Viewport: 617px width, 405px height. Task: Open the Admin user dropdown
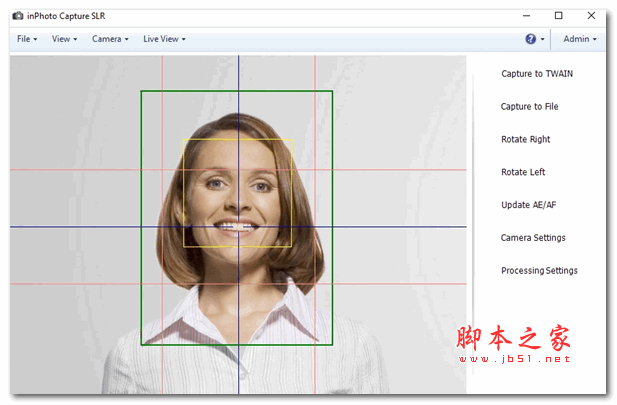click(x=579, y=39)
